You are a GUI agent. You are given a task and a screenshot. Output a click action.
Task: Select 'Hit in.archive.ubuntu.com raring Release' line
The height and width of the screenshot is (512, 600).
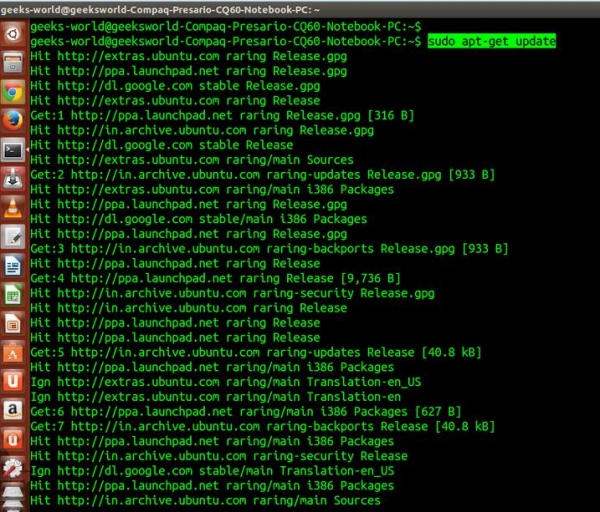click(189, 308)
